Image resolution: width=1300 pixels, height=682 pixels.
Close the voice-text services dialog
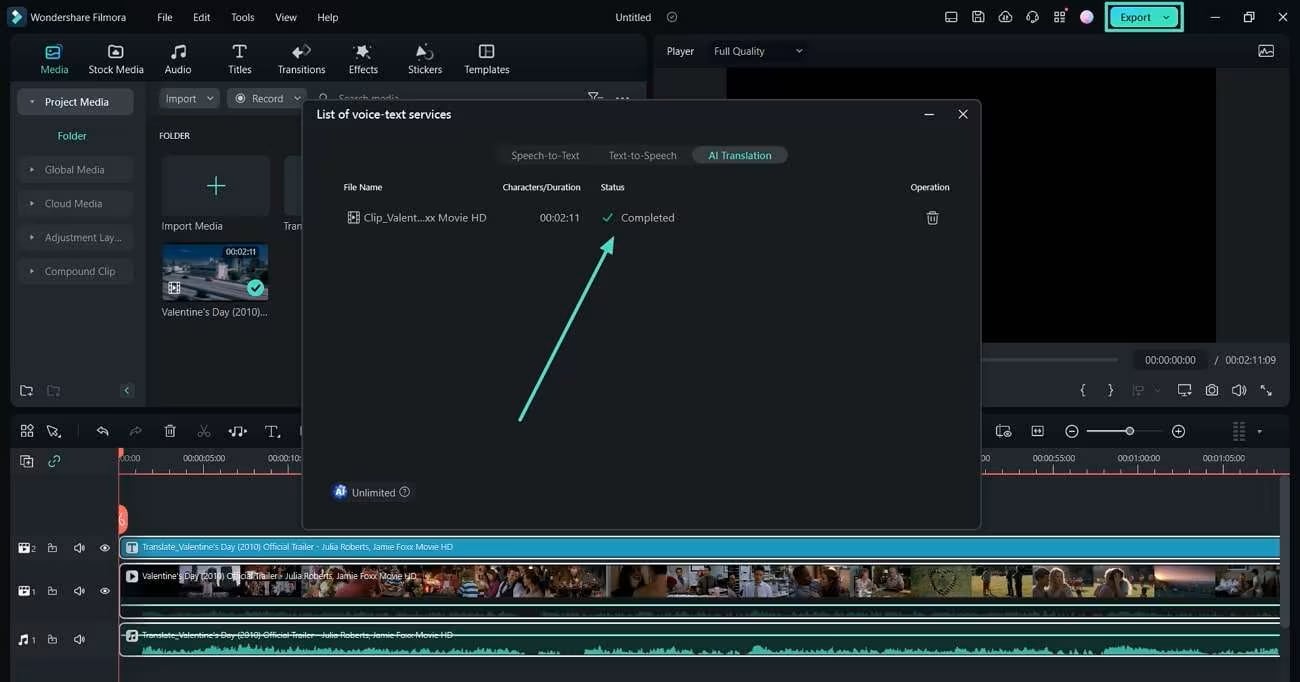(963, 114)
